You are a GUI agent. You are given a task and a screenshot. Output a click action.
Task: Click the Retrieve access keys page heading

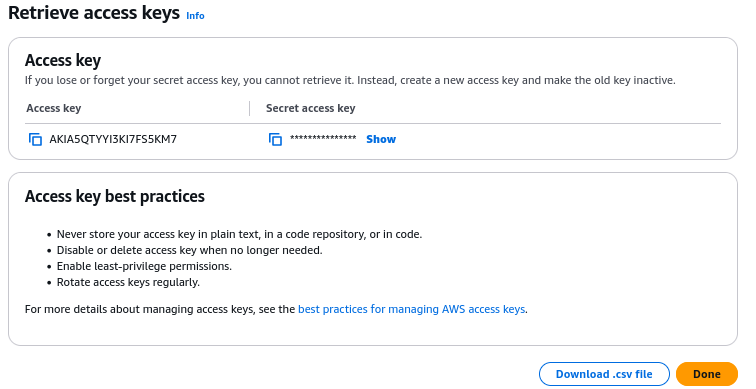click(94, 13)
